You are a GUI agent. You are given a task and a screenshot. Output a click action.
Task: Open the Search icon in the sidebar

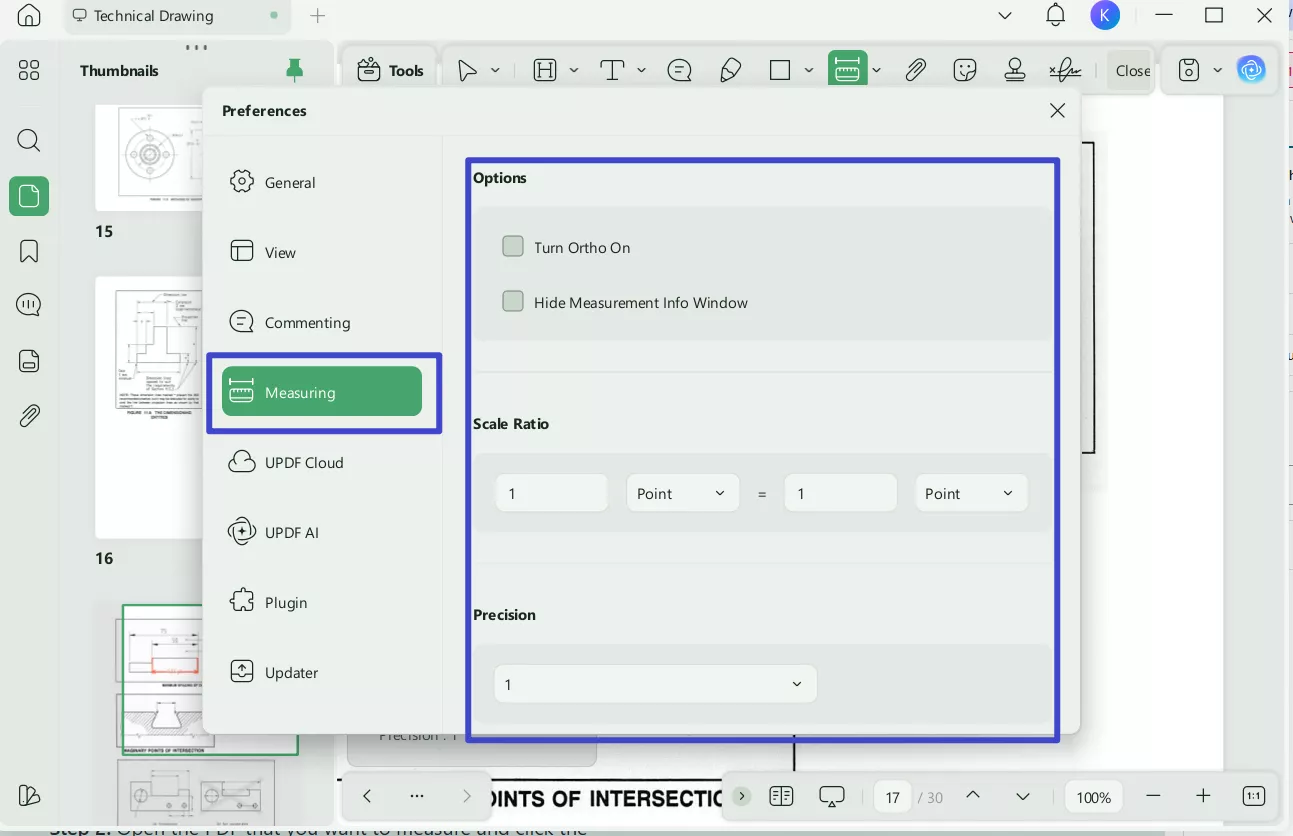pyautogui.click(x=28, y=140)
